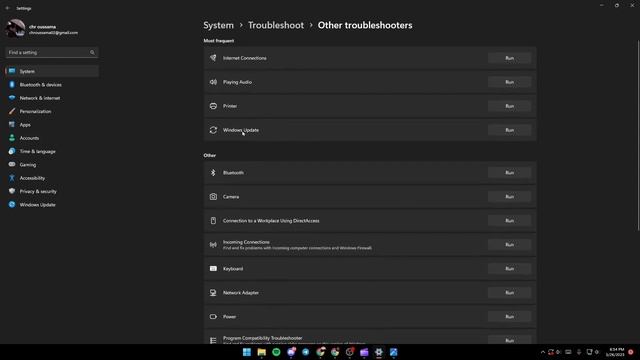Click the Internet Connections icon

point(213,58)
